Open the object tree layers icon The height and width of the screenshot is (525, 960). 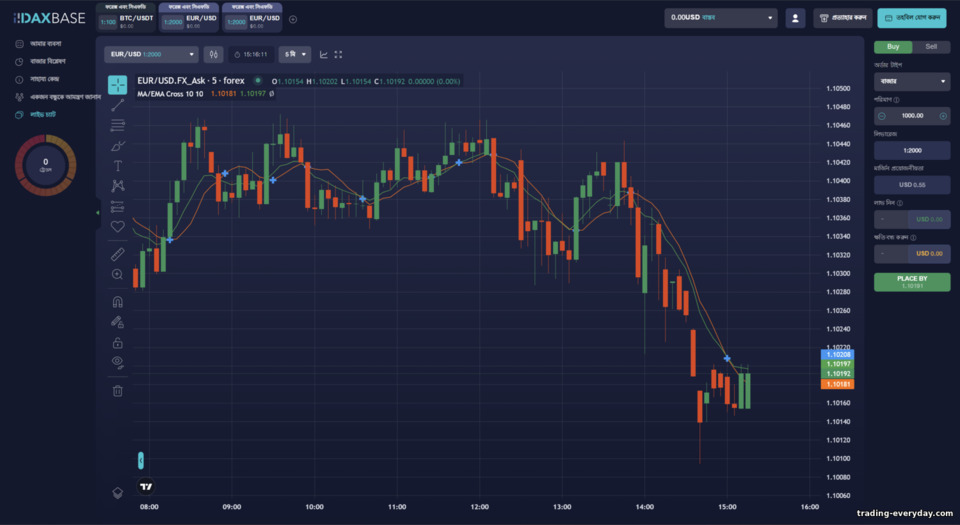tap(118, 493)
